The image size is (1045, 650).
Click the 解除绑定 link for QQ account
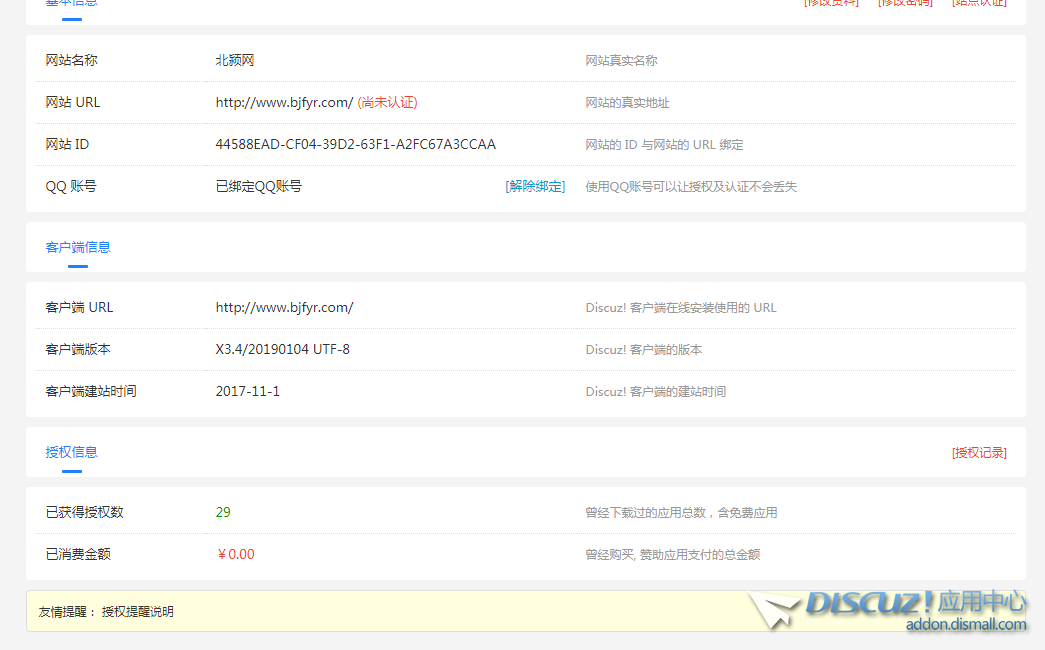coord(535,186)
